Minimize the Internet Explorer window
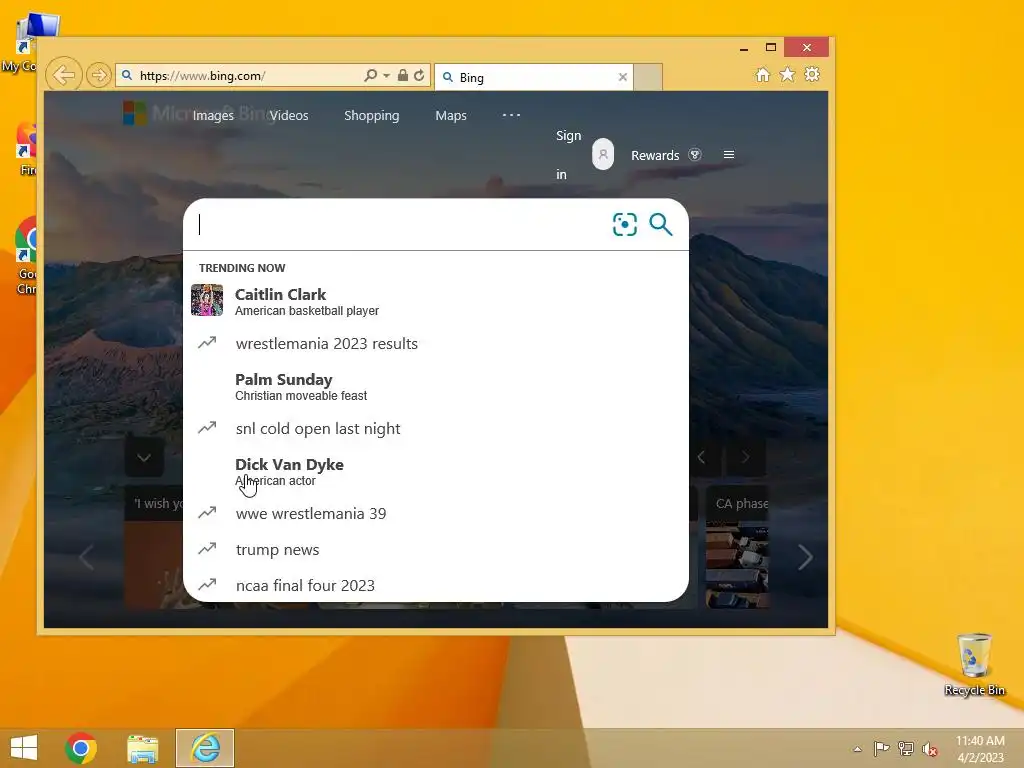This screenshot has width=1024, height=768. (x=744, y=48)
